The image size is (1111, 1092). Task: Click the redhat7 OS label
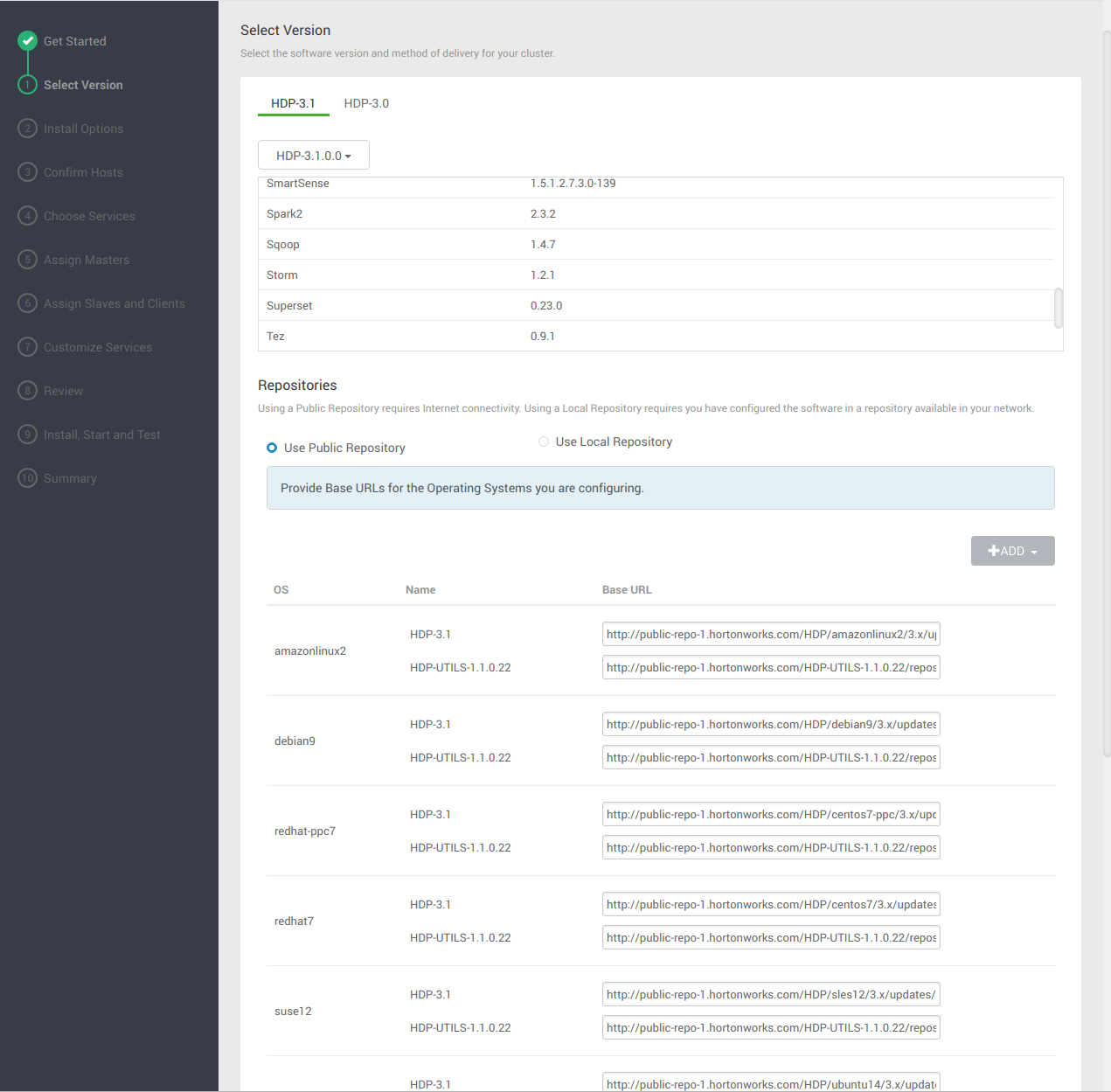coord(294,921)
